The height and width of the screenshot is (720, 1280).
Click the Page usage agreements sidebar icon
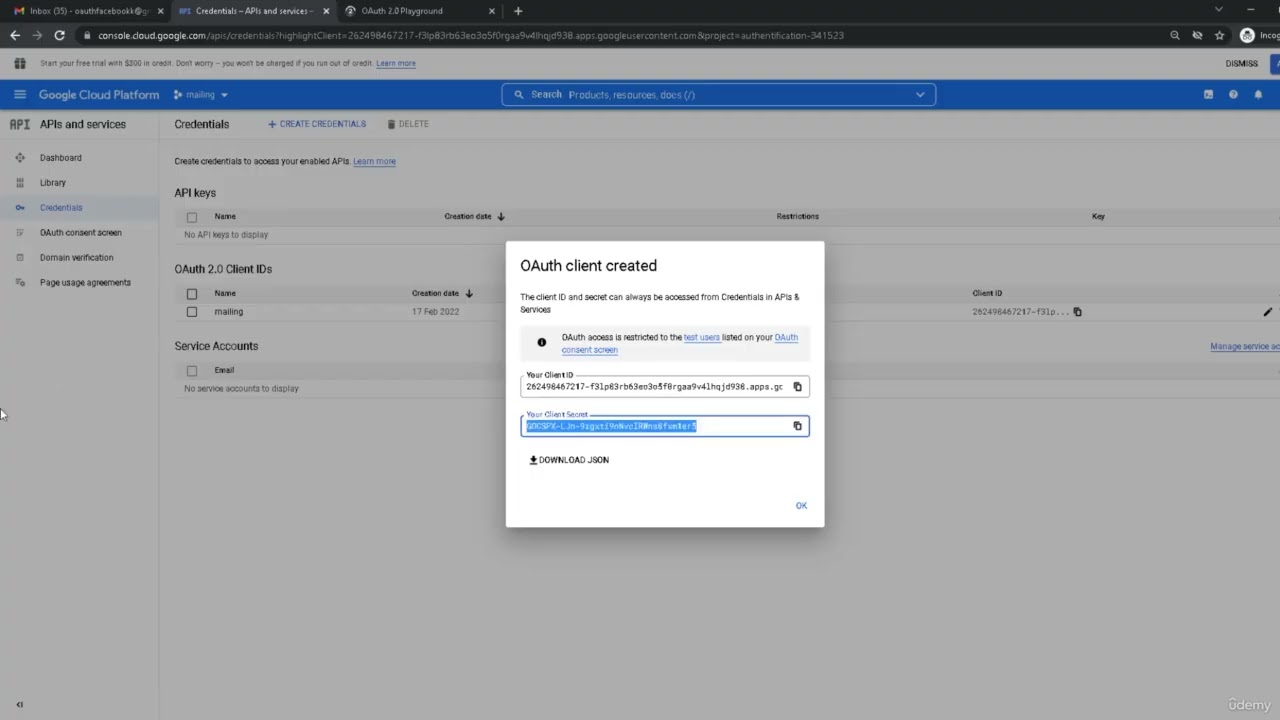[20, 283]
